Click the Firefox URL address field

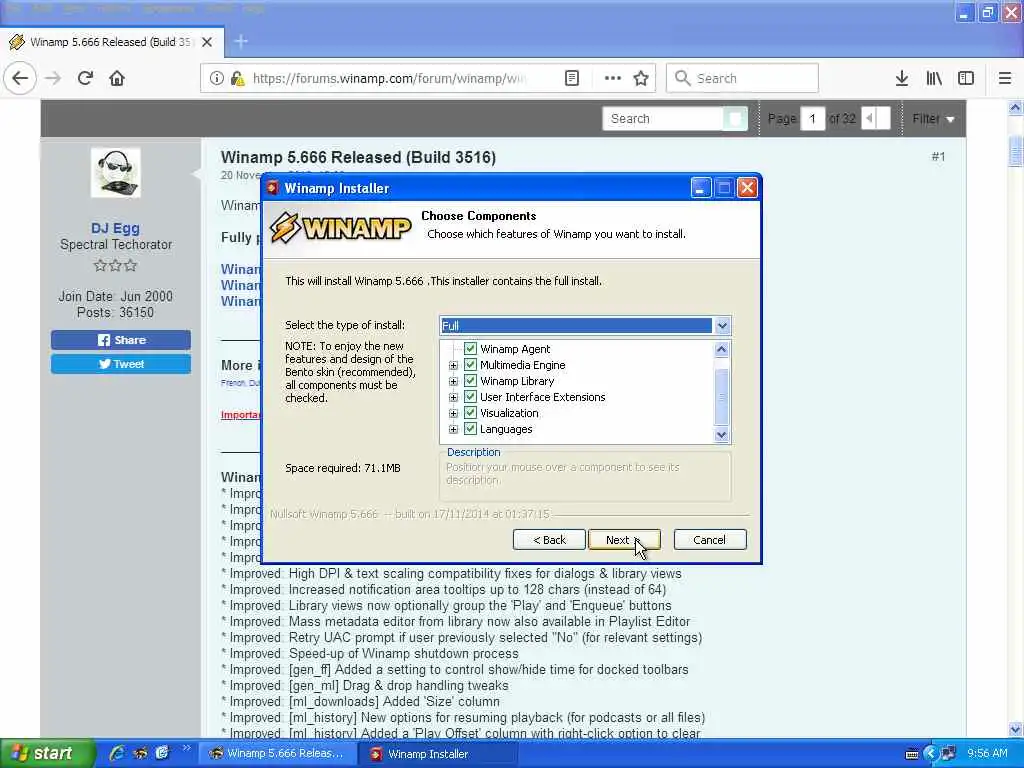coord(390,78)
